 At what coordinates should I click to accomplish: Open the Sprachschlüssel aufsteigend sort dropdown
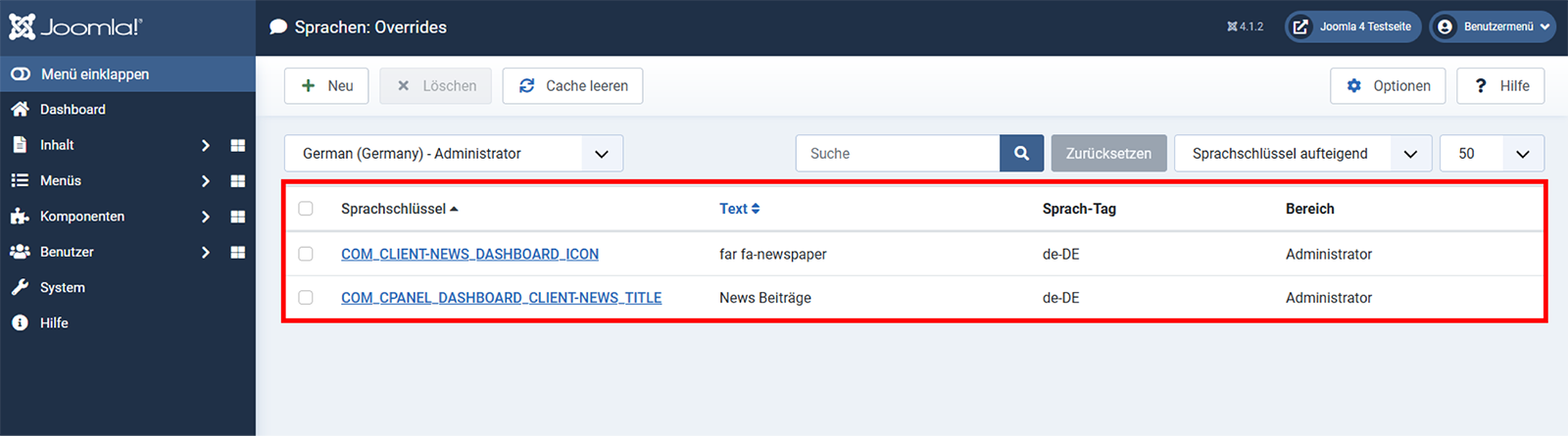[1302, 154]
